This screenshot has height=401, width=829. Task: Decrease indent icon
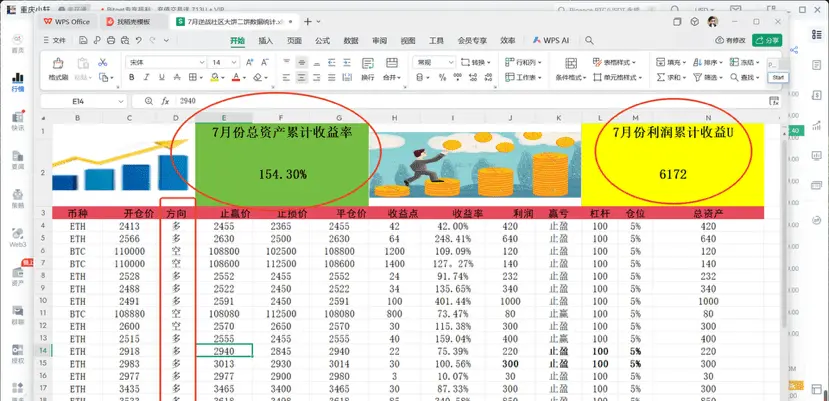[x=332, y=62]
